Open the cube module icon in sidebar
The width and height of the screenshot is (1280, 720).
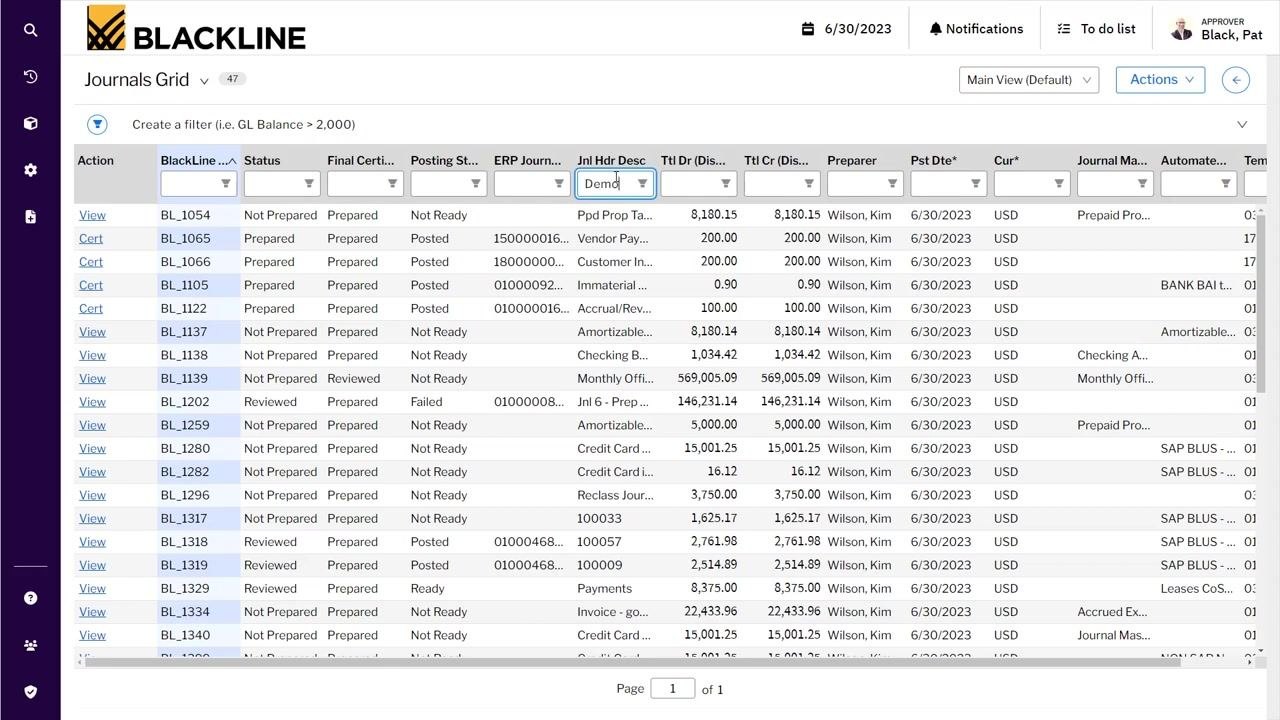30,123
